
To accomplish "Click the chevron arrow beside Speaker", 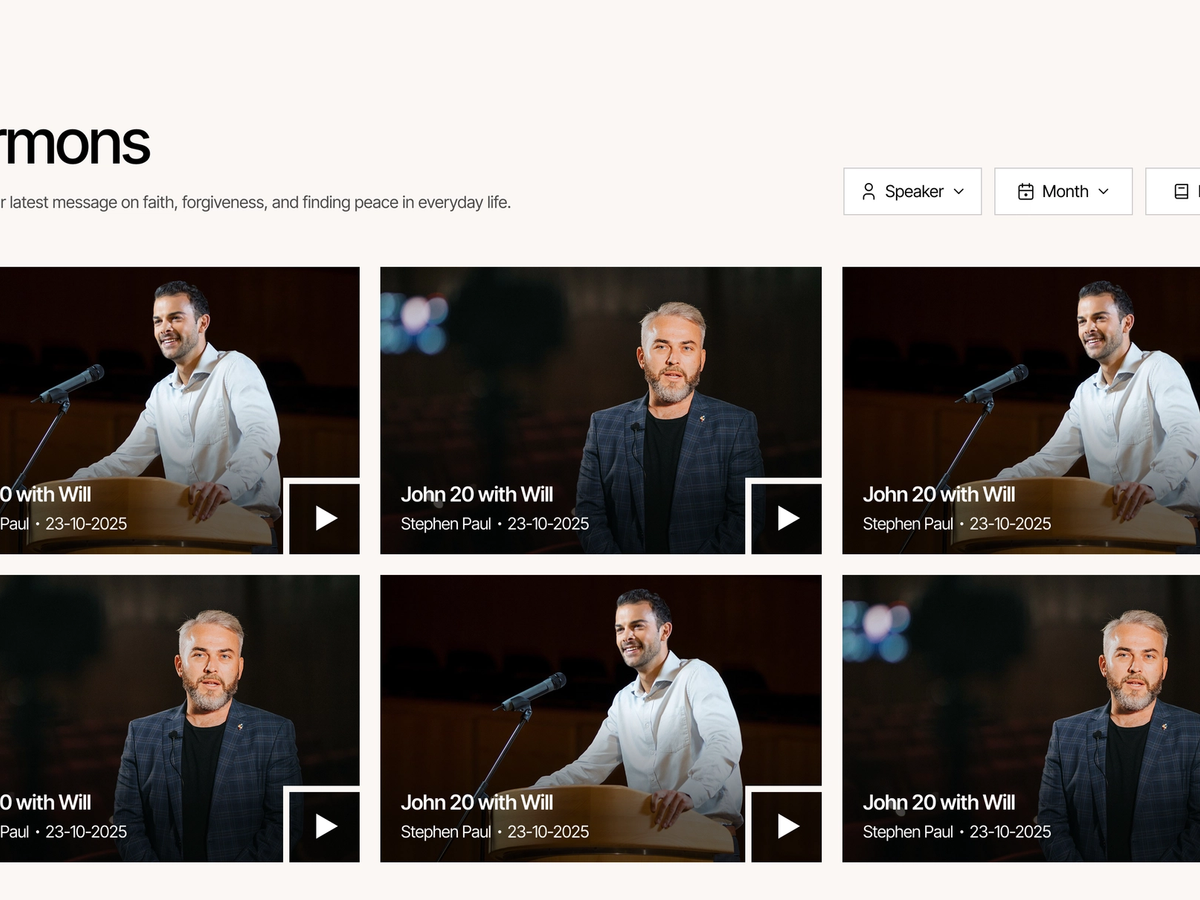I will pyautogui.click(x=958, y=191).
